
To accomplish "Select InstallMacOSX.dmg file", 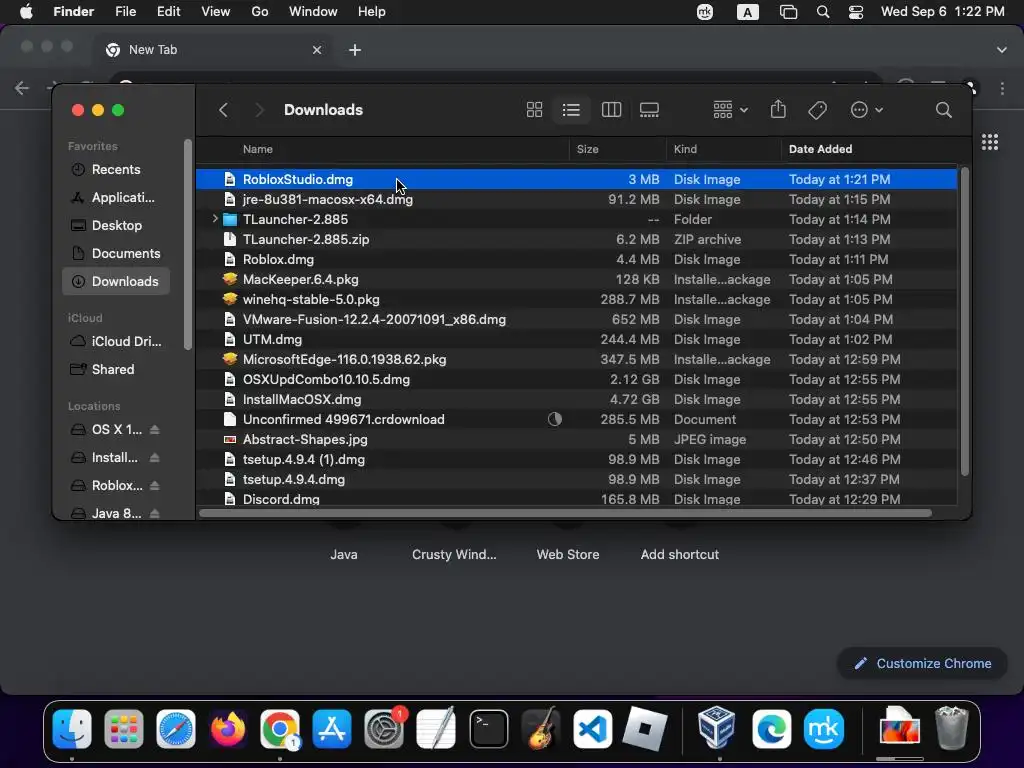I will tap(577, 399).
